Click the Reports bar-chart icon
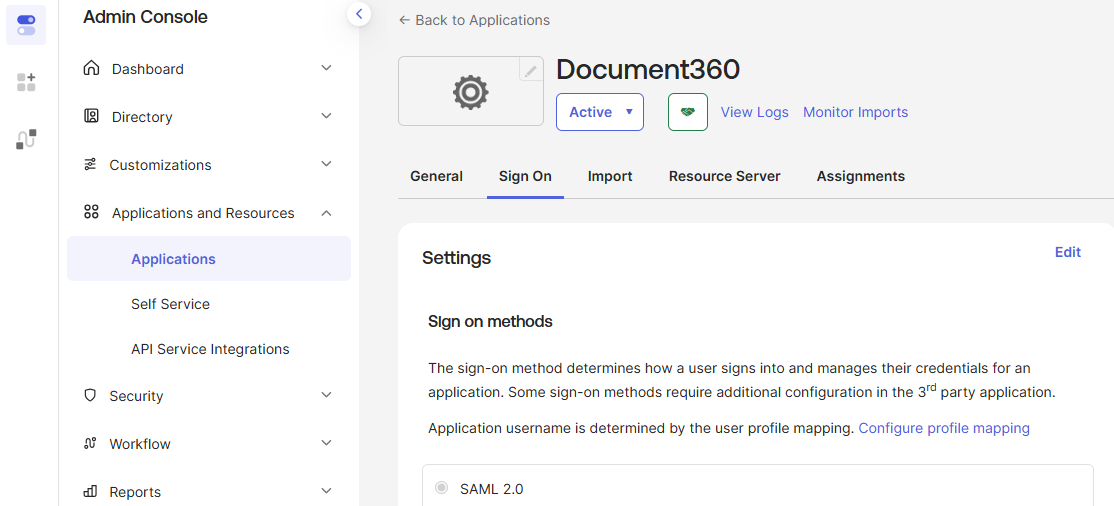Screen dimensions: 1114x506 pos(90,491)
